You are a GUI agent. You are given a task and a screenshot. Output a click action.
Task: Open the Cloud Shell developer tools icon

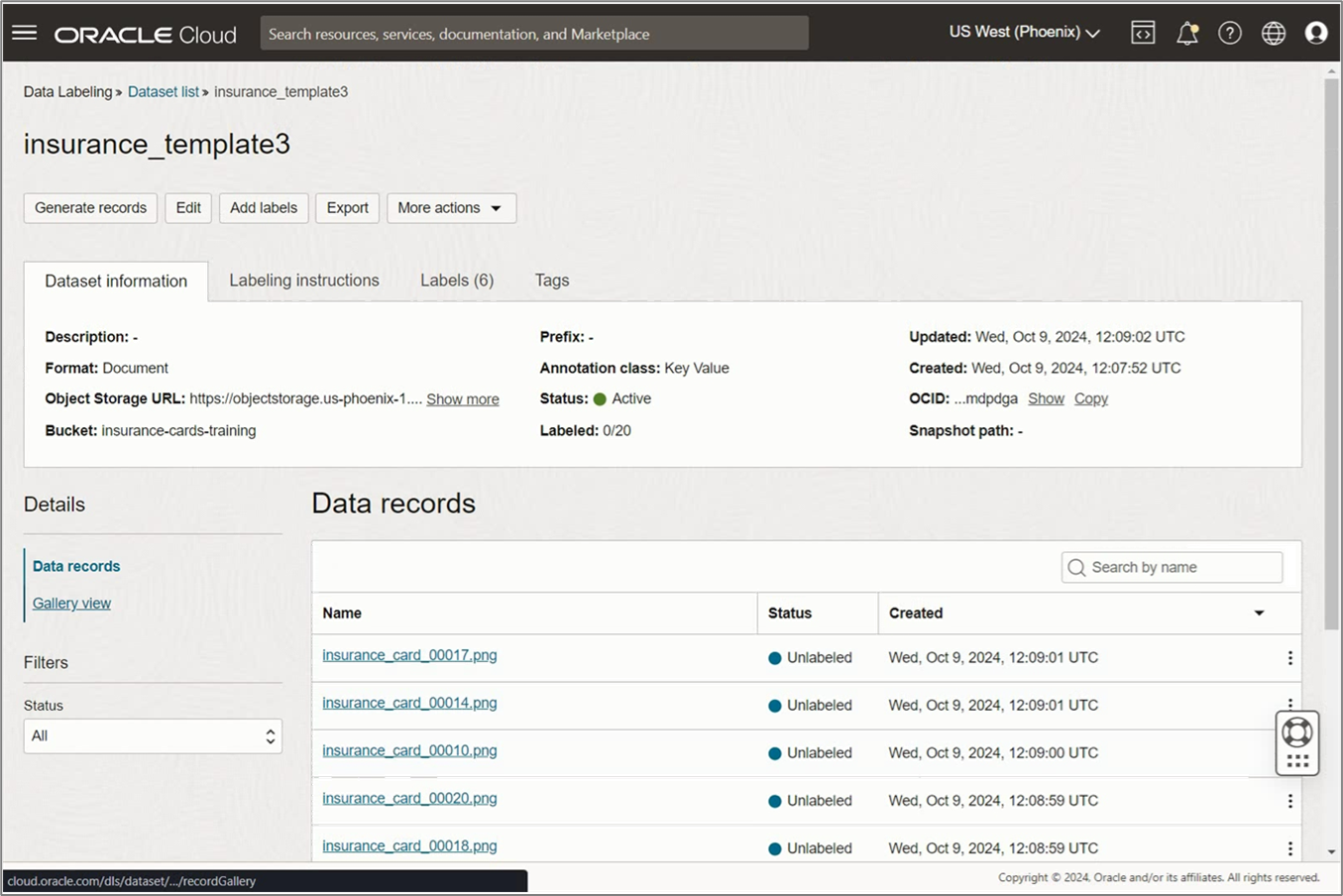click(x=1143, y=34)
